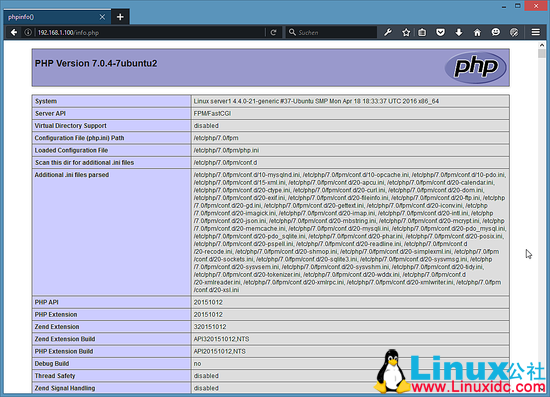Click the Zend Extension label
Screen dimensions: 550x397
(x=57, y=327)
